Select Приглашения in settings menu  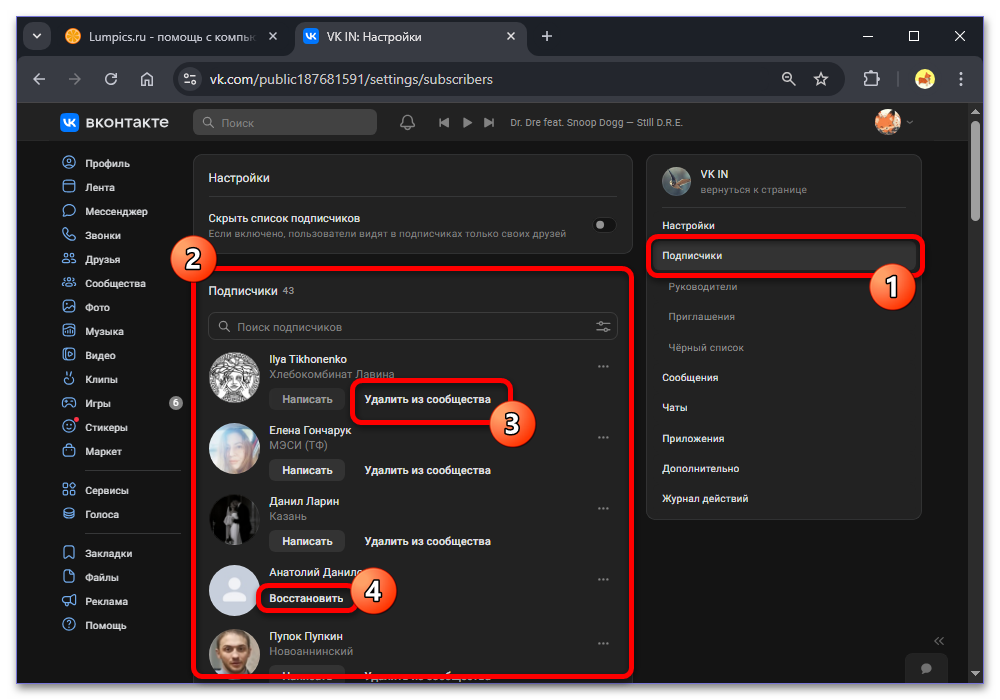pos(702,317)
